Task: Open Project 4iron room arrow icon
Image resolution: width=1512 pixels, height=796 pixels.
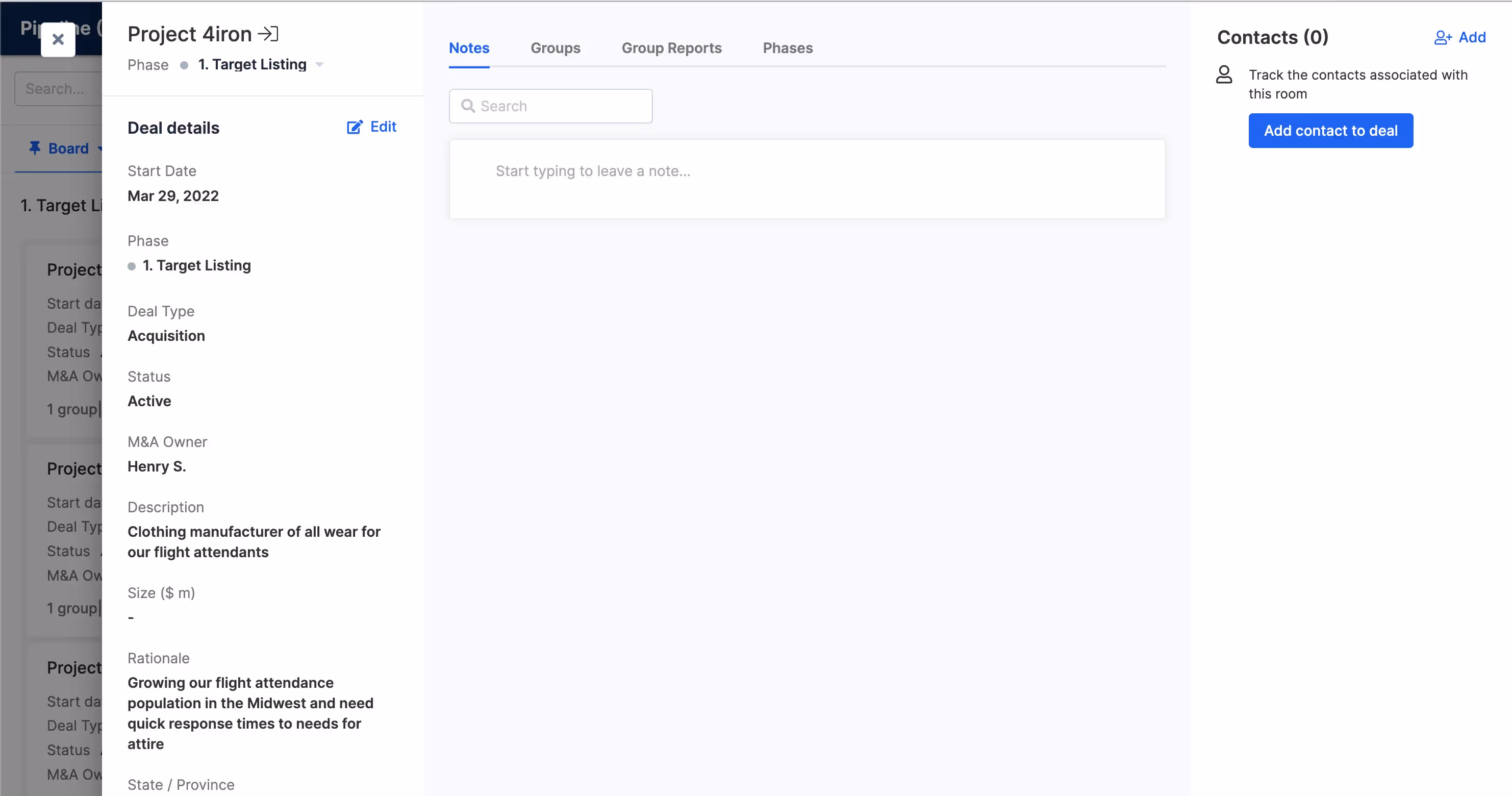Action: coord(268,34)
